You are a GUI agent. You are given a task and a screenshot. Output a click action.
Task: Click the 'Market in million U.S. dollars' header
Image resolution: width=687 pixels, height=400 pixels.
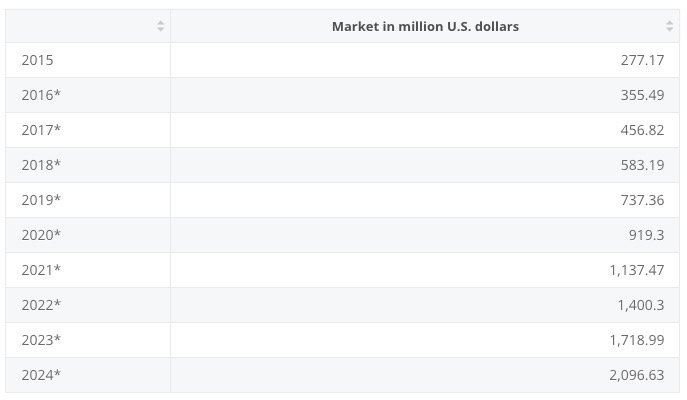click(425, 26)
